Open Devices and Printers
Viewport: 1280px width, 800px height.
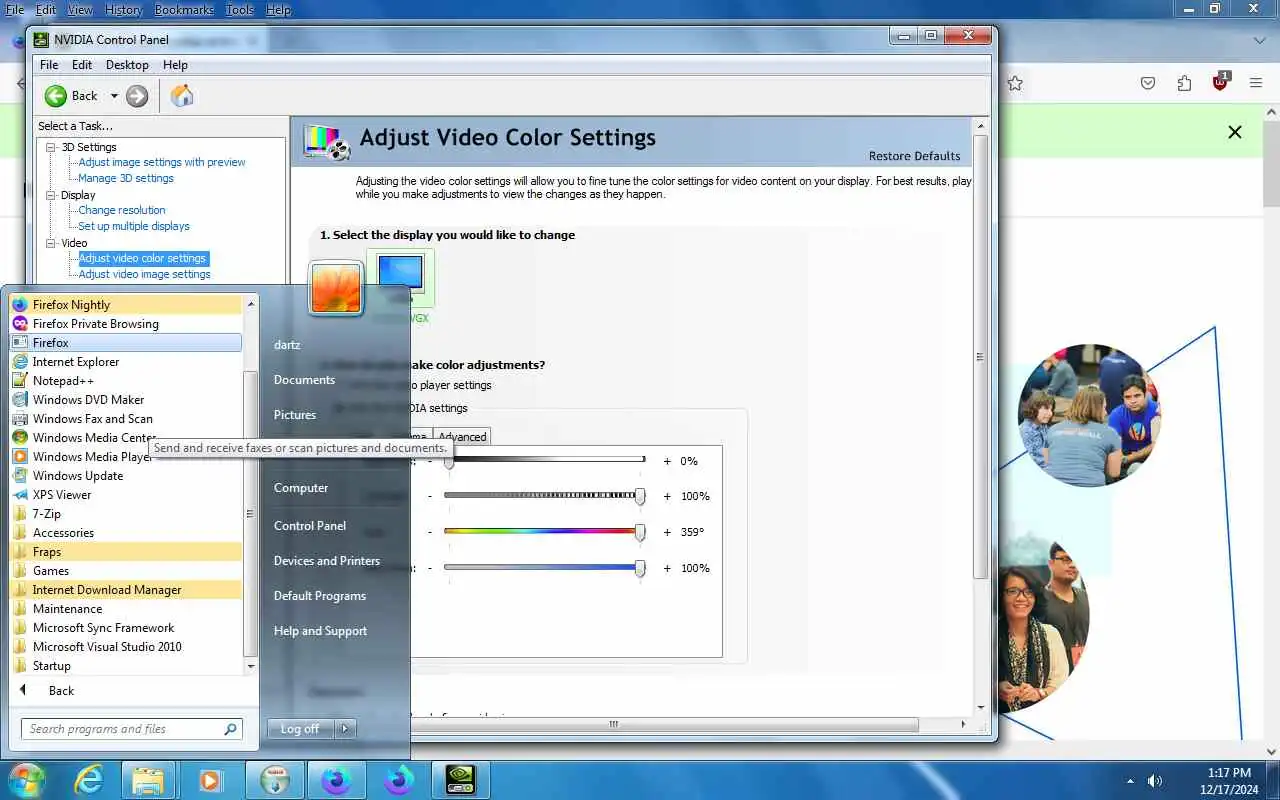click(x=327, y=561)
